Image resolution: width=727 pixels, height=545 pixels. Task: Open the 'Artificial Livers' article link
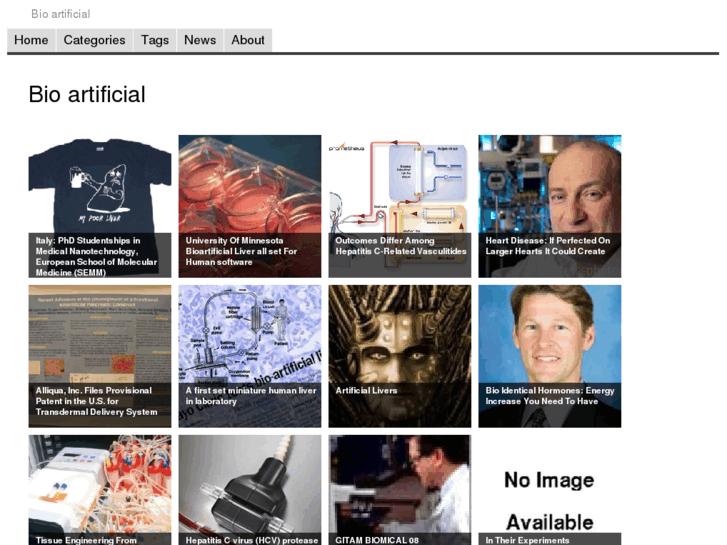[x=366, y=391]
